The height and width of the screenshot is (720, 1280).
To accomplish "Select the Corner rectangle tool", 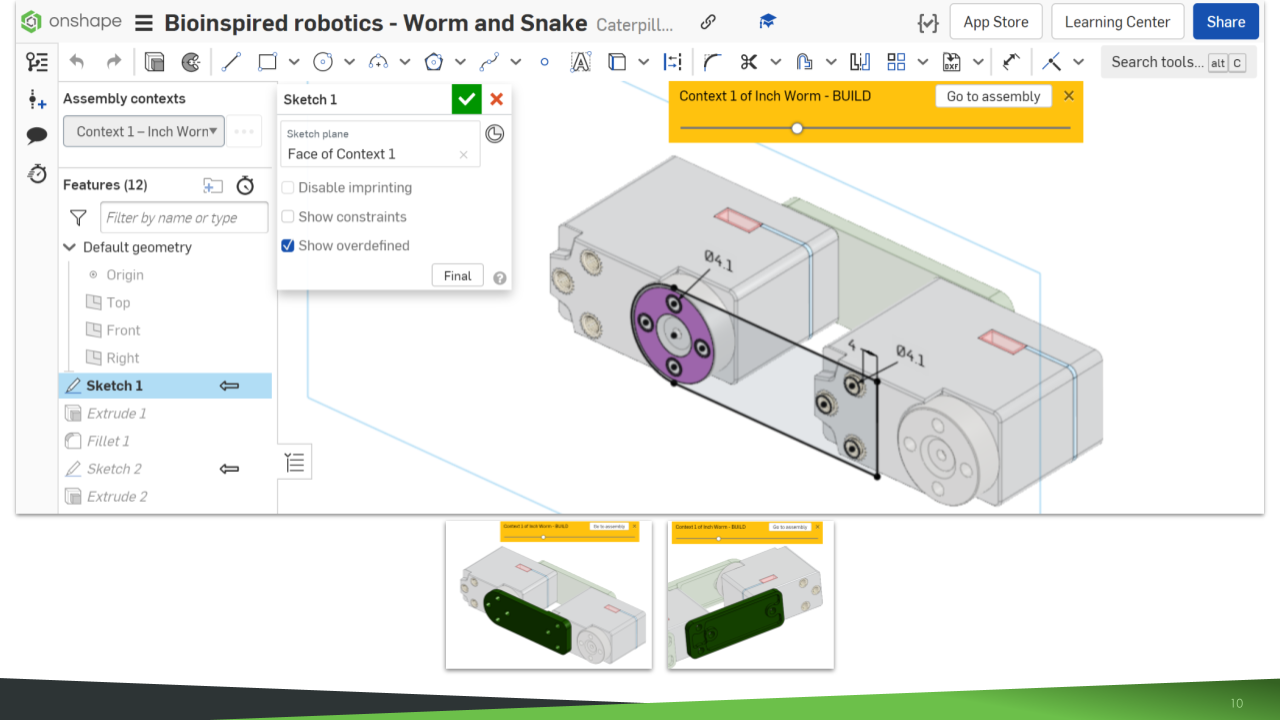I will (x=266, y=61).
